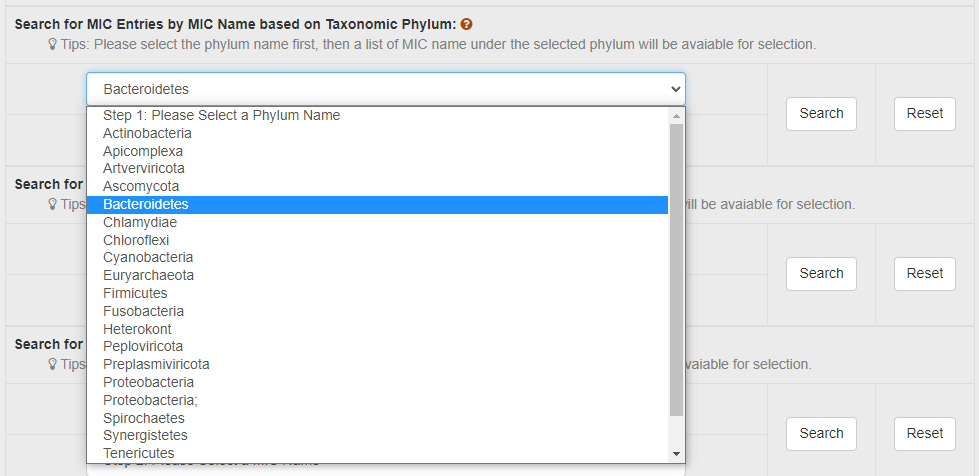Click the first Reset button
This screenshot has height=476, width=979.
925,114
